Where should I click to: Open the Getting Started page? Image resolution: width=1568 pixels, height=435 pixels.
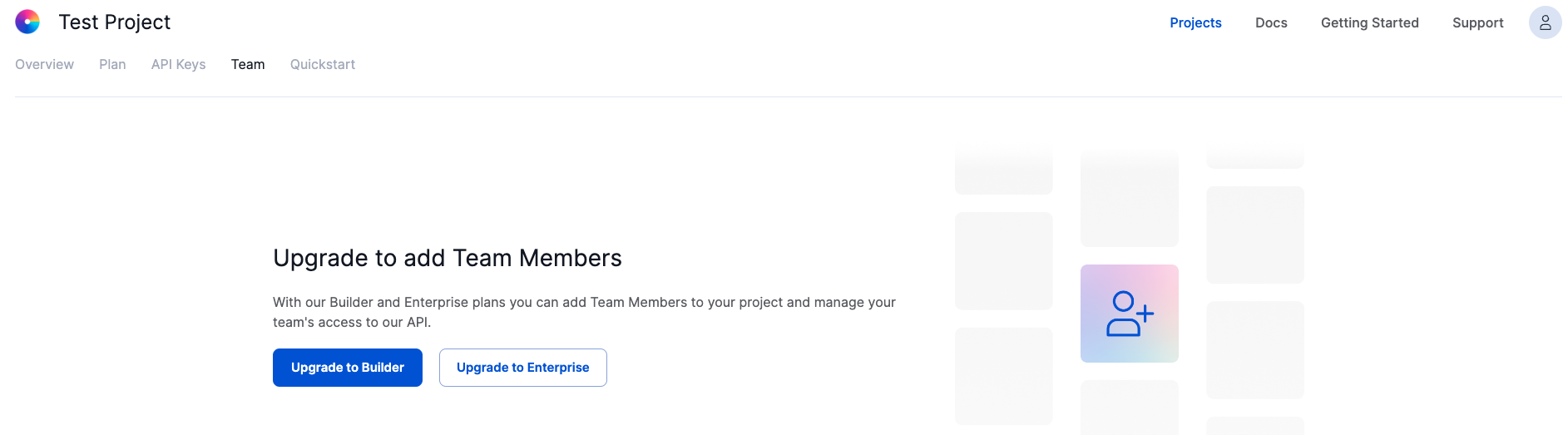pyautogui.click(x=1369, y=23)
